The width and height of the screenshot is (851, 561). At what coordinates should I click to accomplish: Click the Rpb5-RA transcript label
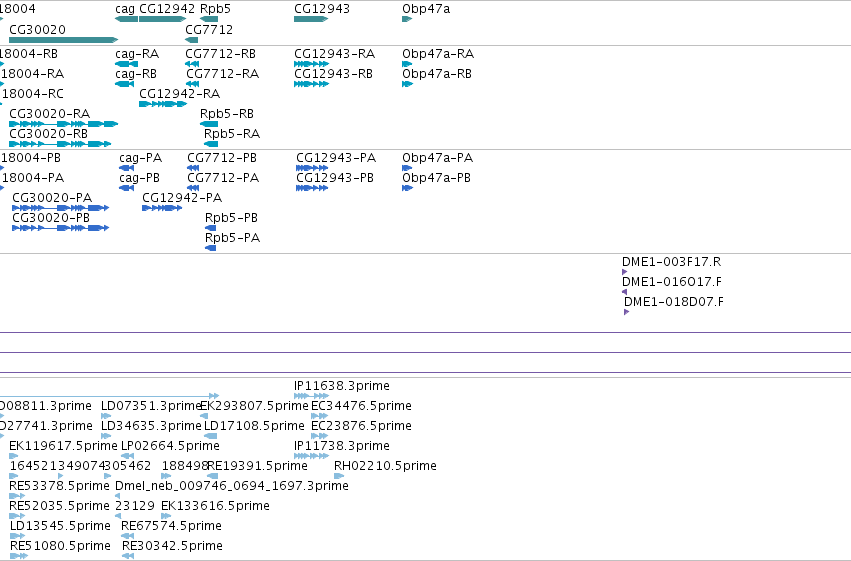coord(232,134)
